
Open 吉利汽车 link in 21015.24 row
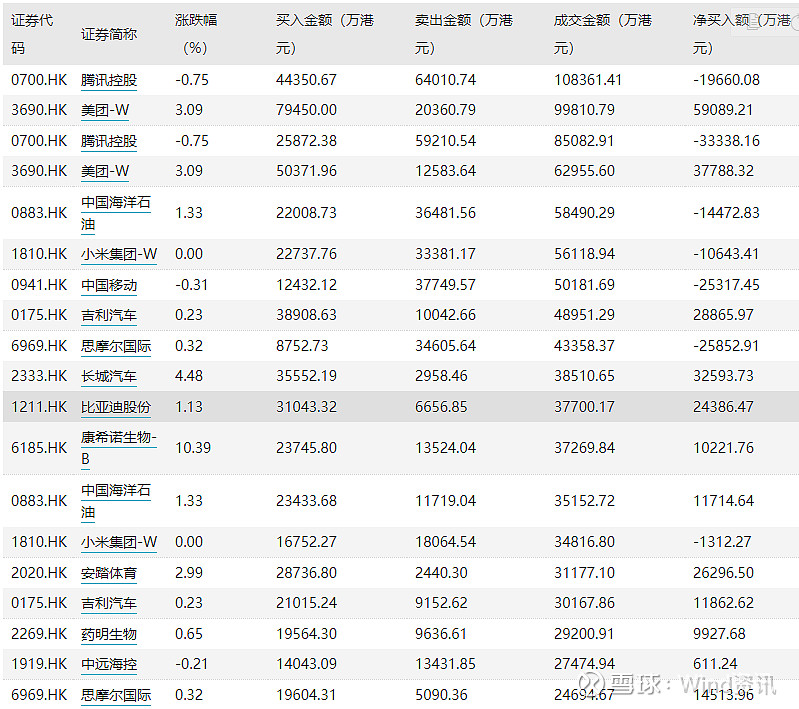[109, 603]
